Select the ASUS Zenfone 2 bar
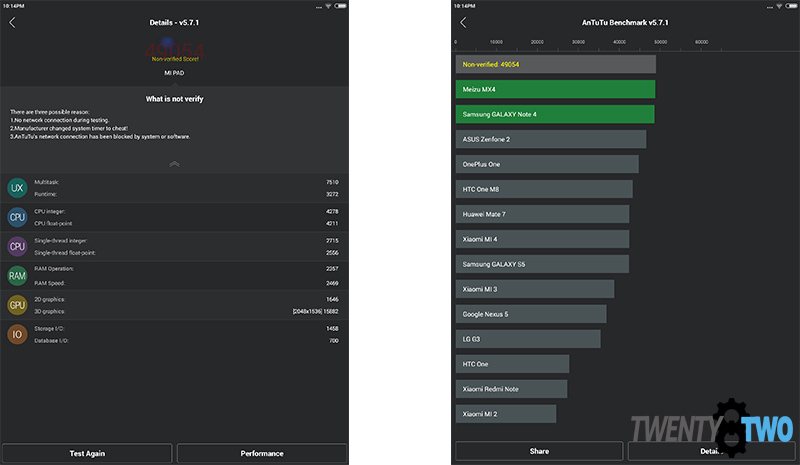This screenshot has height=465, width=800. (x=551, y=139)
